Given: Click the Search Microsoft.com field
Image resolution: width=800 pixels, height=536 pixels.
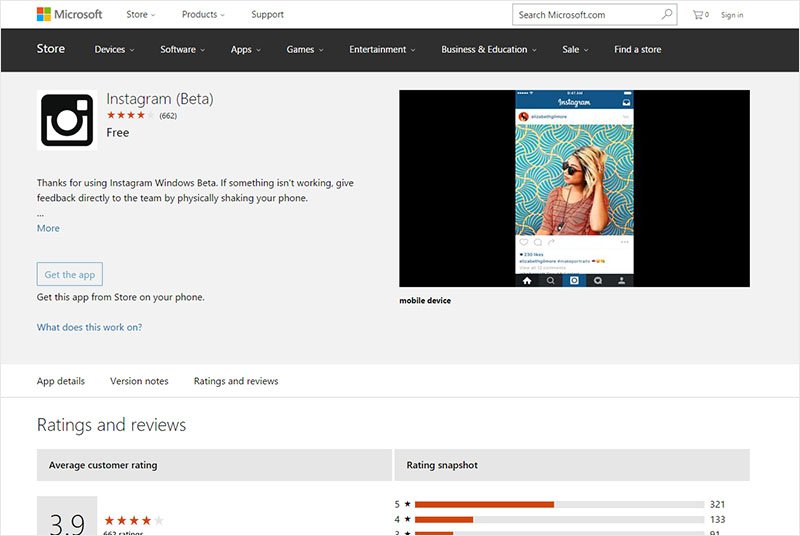Looking at the screenshot, I should pos(587,15).
